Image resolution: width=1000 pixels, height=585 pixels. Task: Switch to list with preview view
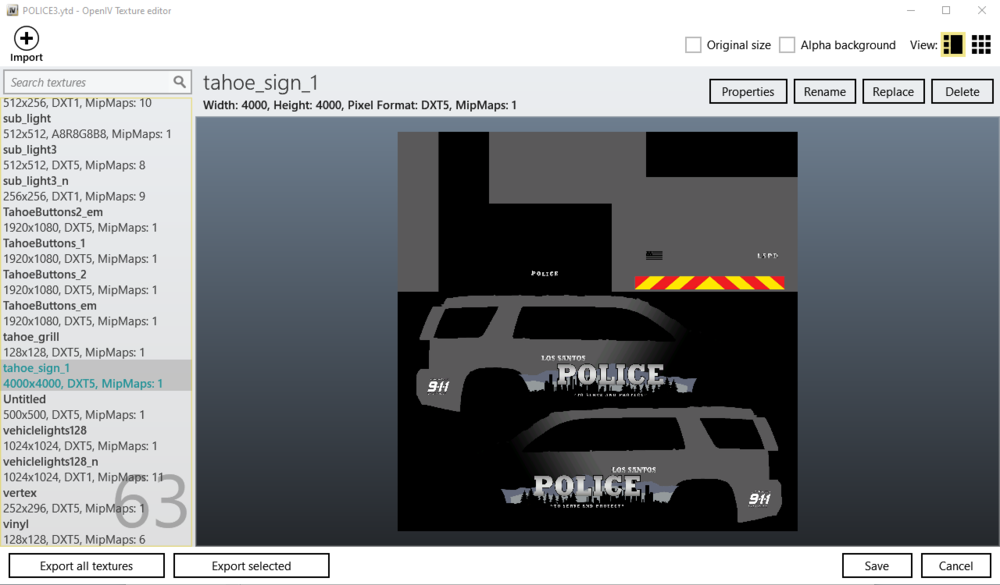953,45
